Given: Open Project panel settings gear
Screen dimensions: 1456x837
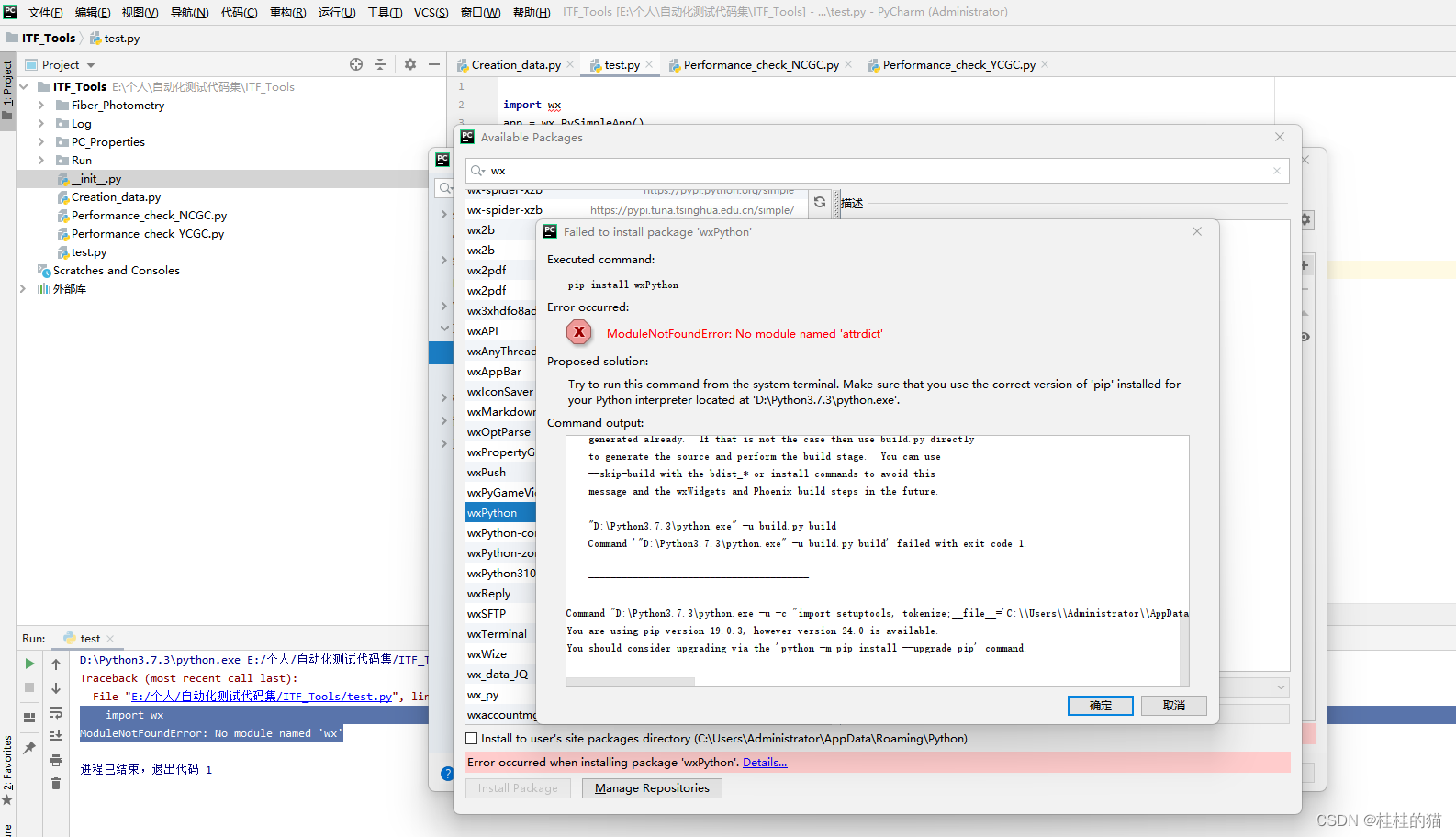Looking at the screenshot, I should pos(410,64).
